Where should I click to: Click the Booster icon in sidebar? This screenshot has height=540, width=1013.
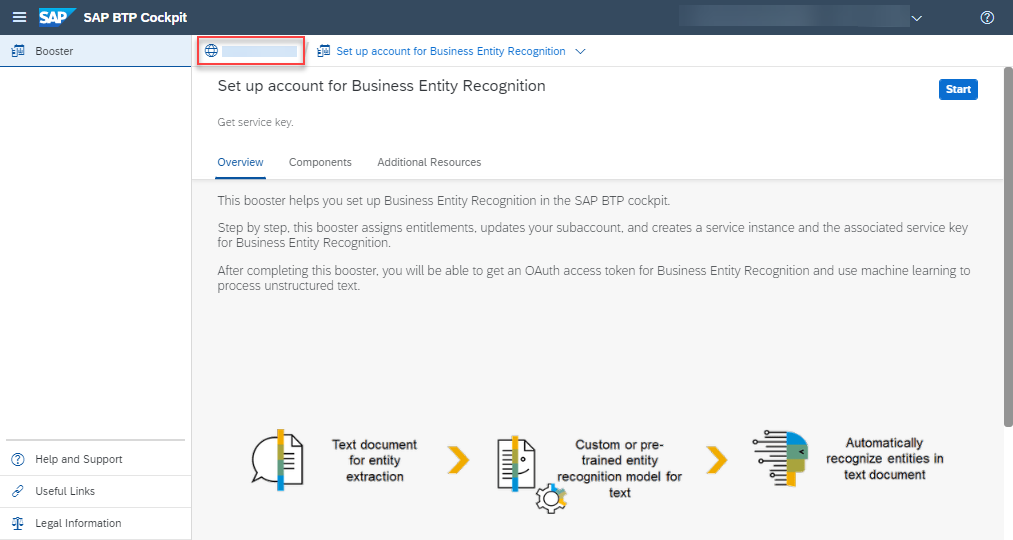[18, 51]
